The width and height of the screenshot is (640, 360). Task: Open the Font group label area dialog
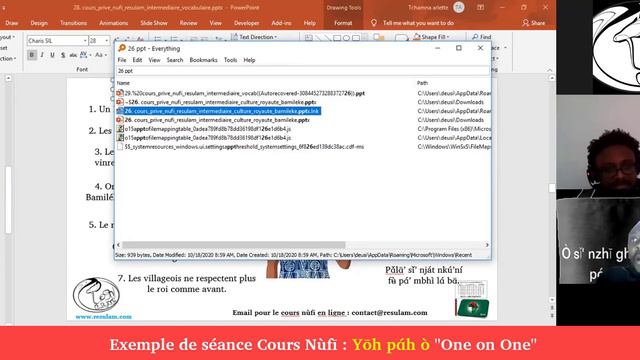pyautogui.click(x=82, y=69)
